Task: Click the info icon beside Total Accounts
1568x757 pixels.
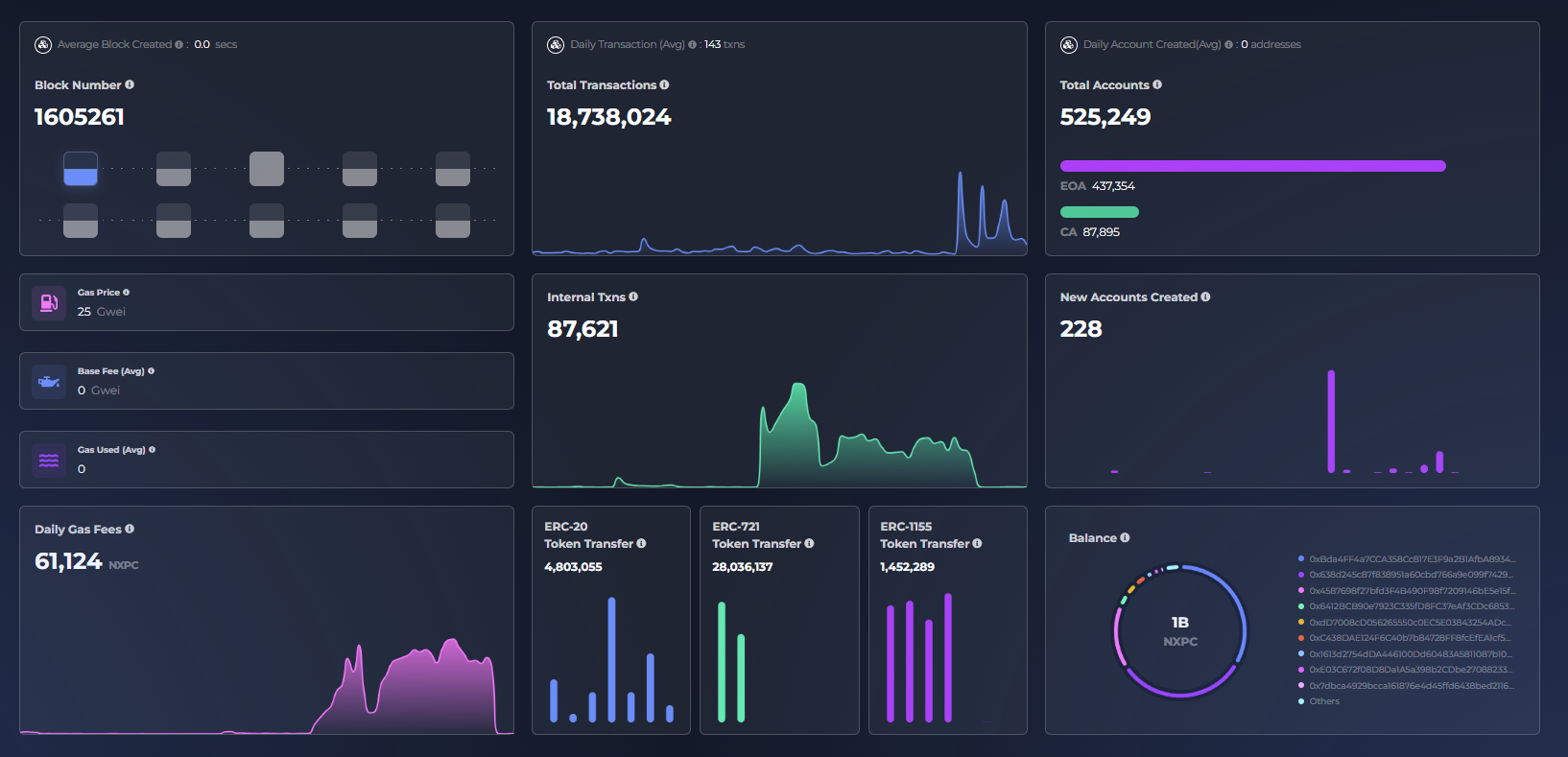Action: coord(1157,84)
